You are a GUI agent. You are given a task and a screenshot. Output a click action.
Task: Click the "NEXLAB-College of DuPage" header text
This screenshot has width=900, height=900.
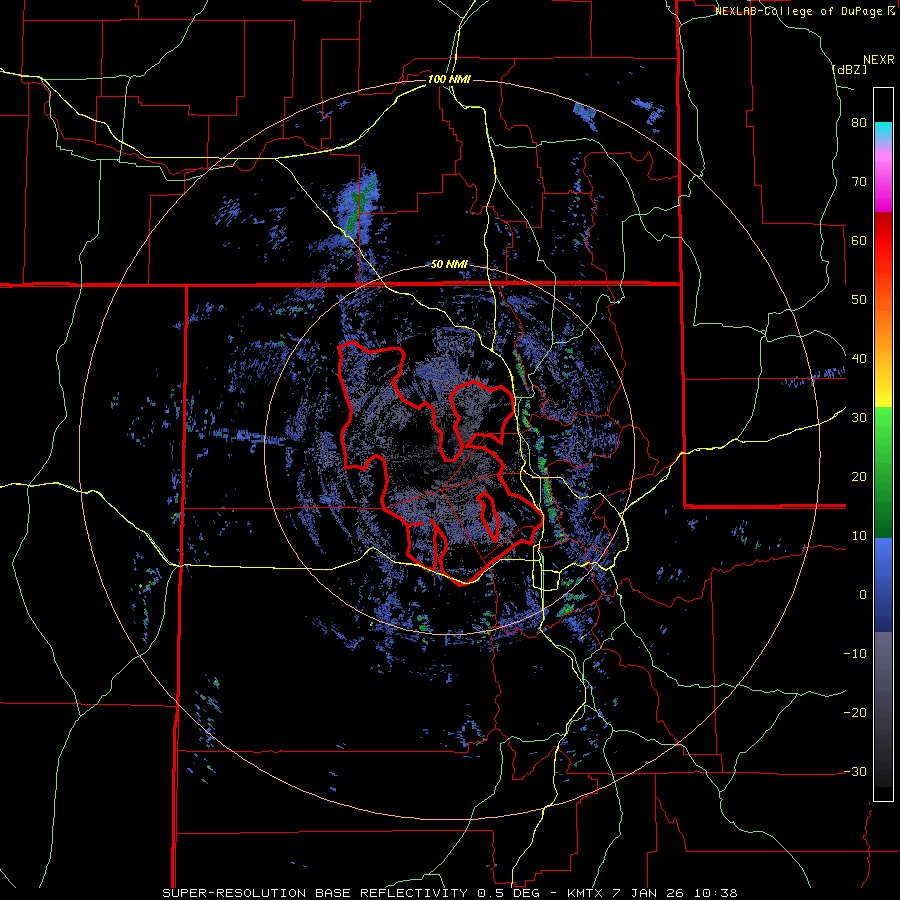(x=801, y=11)
